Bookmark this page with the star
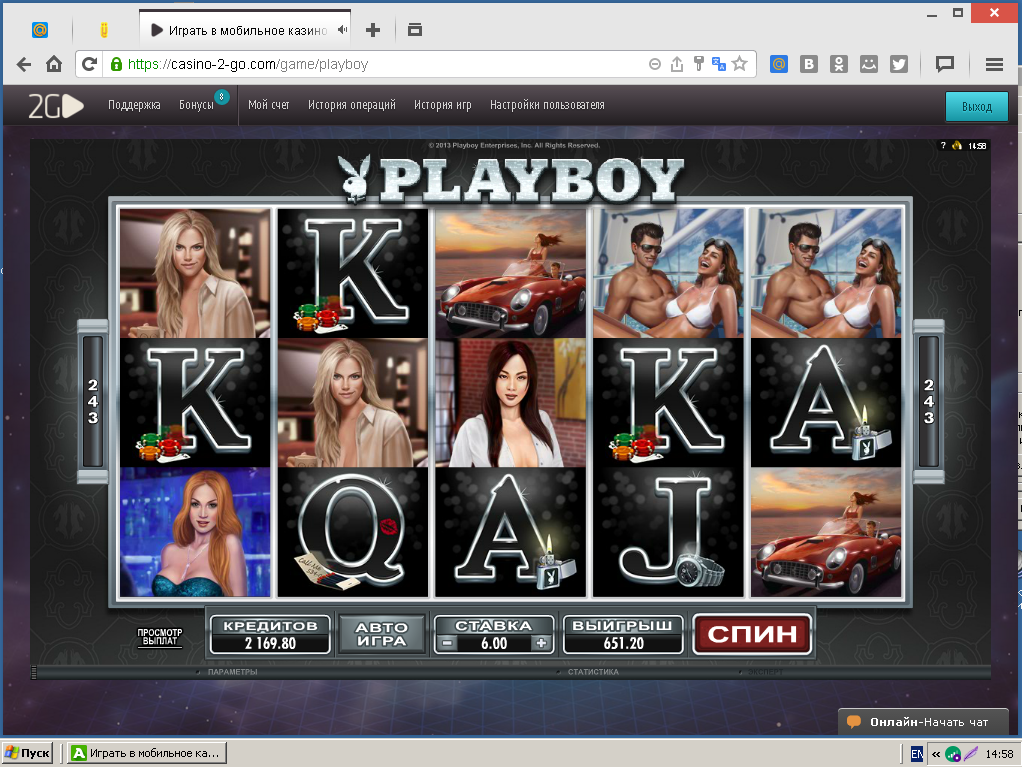 740,64
